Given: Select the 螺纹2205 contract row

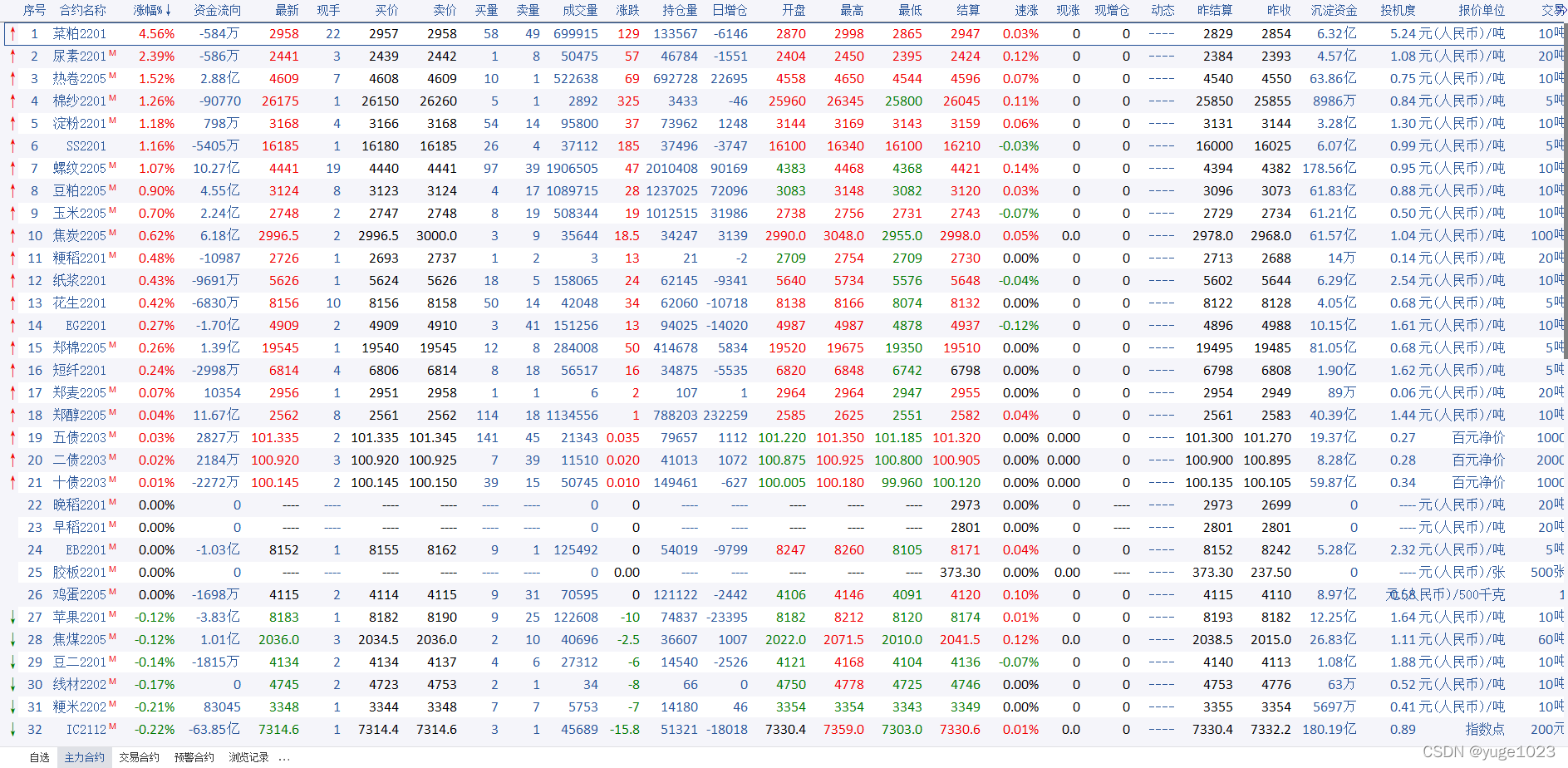Looking at the screenshot, I should [x=784, y=169].
